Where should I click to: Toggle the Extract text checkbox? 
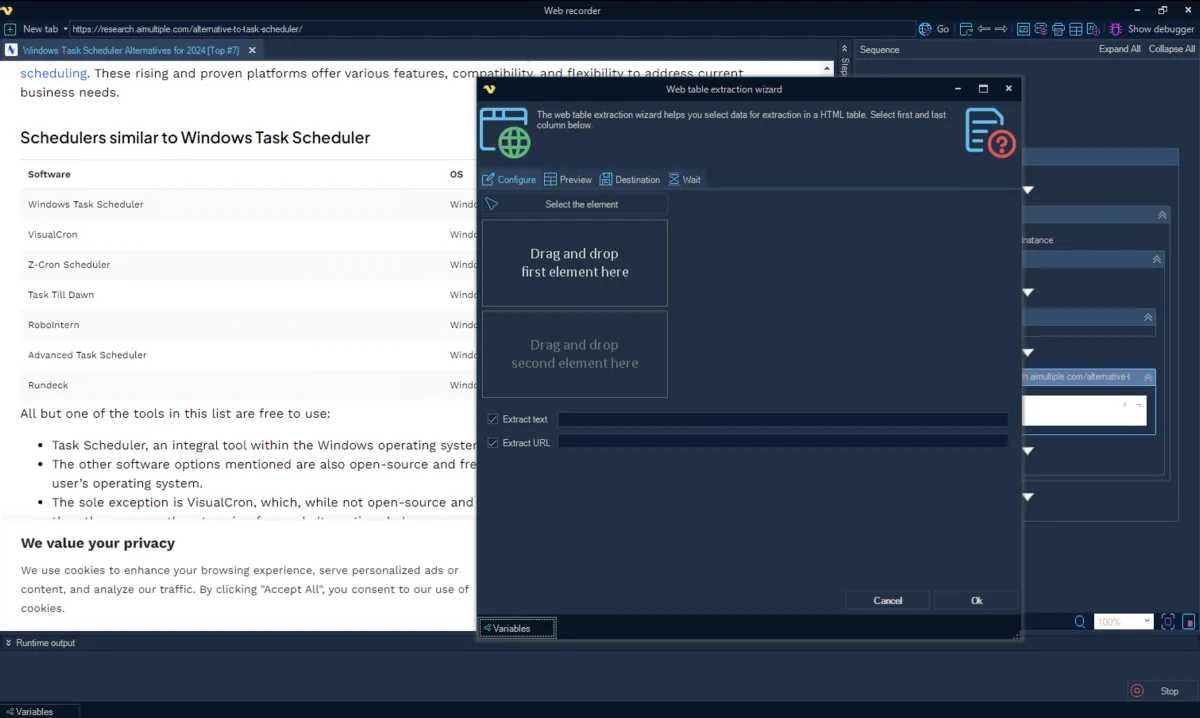click(x=493, y=419)
